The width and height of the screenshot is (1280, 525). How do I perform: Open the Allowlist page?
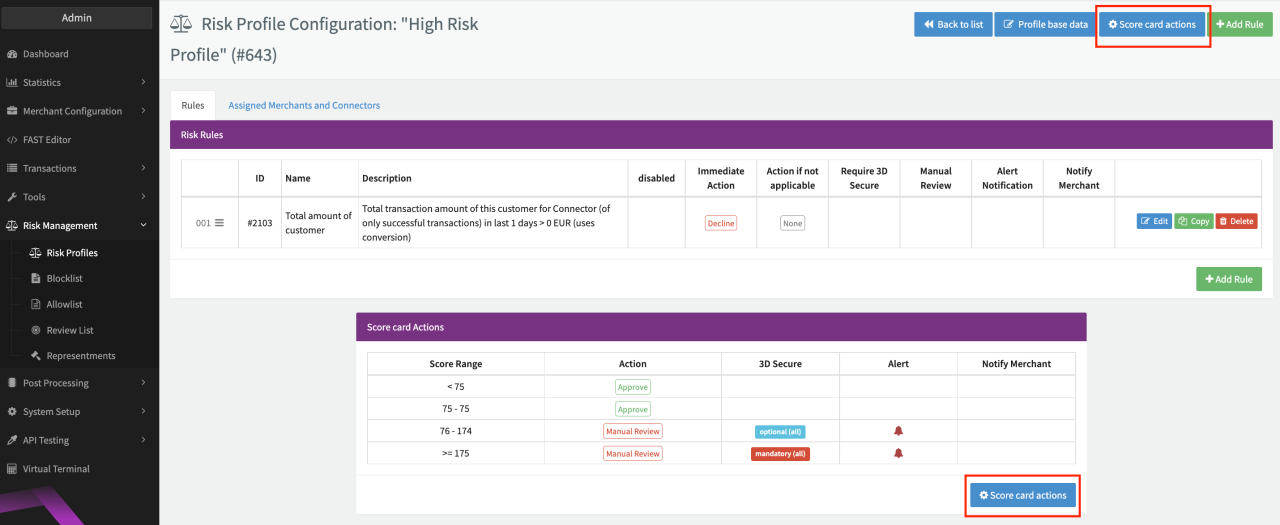[x=64, y=304]
